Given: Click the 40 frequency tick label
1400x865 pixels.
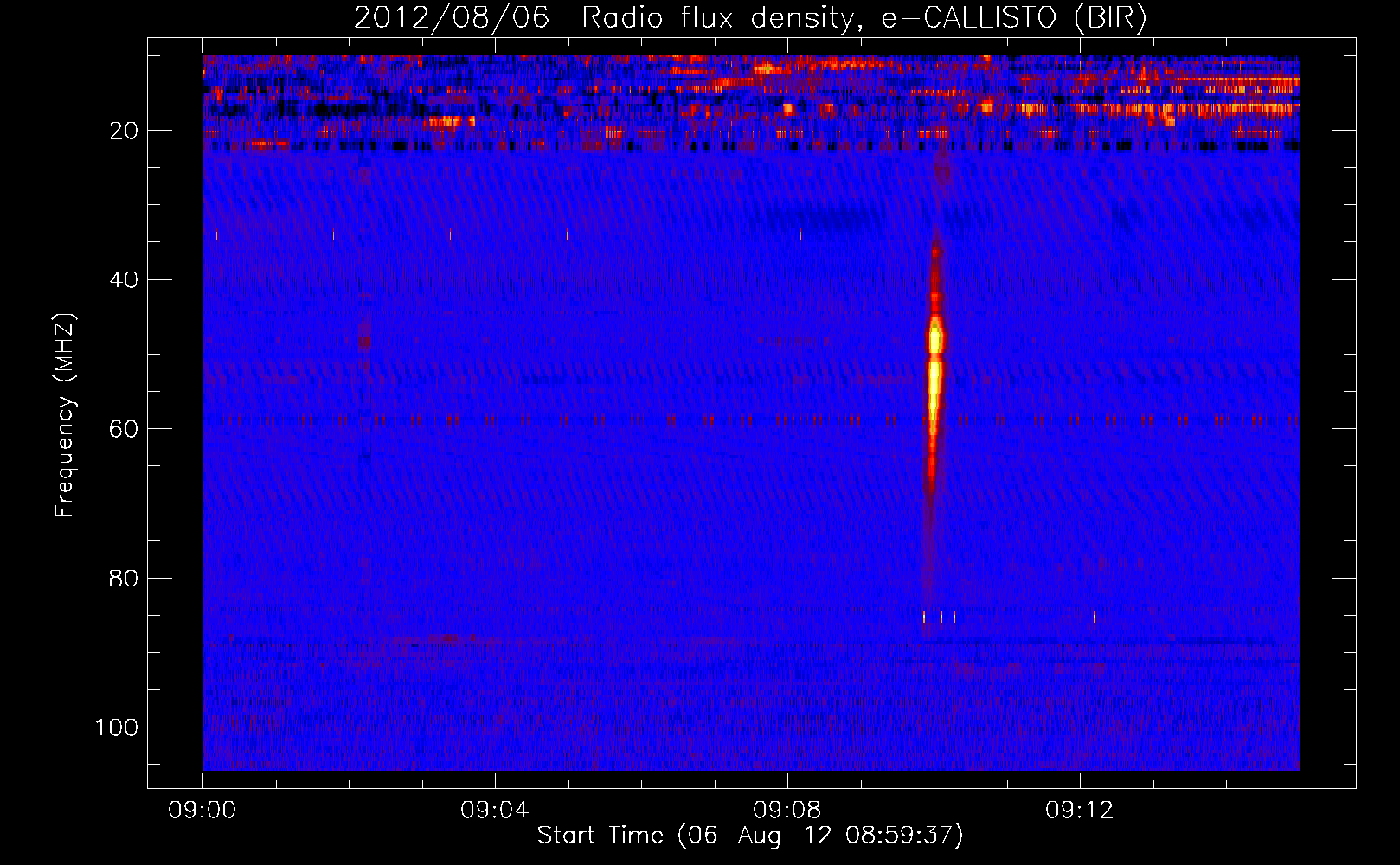Looking at the screenshot, I should [125, 280].
